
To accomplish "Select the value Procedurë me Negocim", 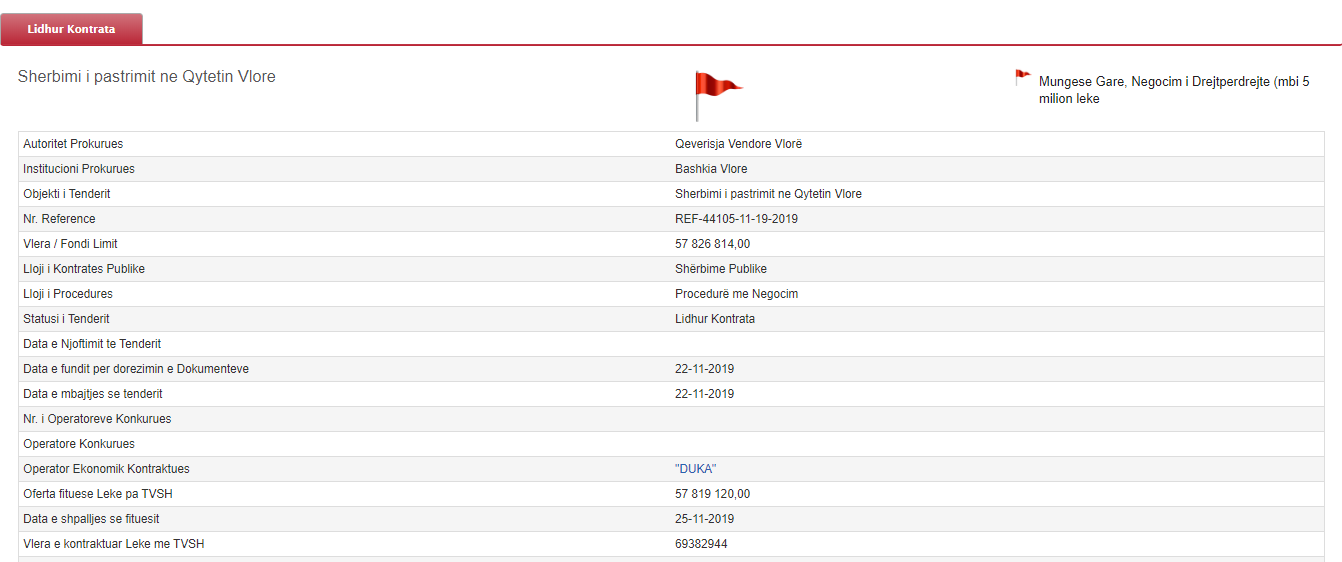I will click(736, 294).
